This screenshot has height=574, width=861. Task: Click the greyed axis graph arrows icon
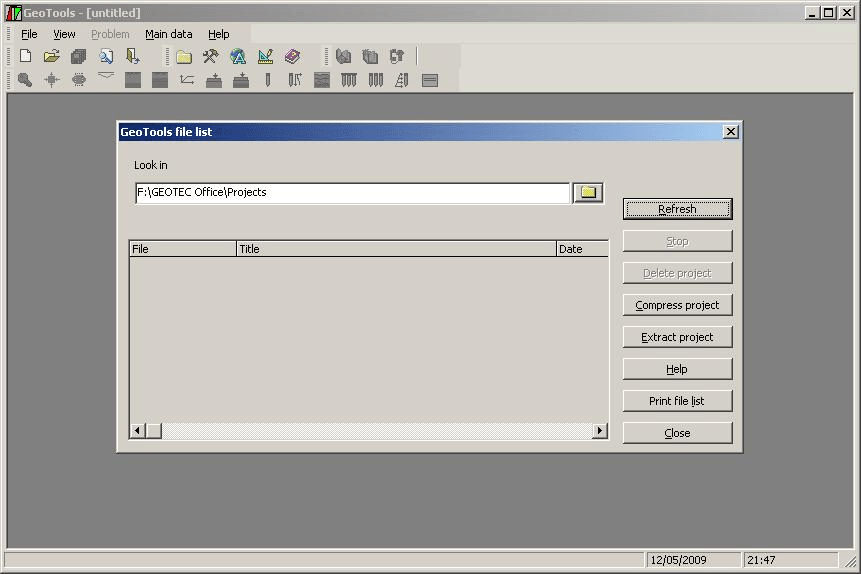click(187, 80)
